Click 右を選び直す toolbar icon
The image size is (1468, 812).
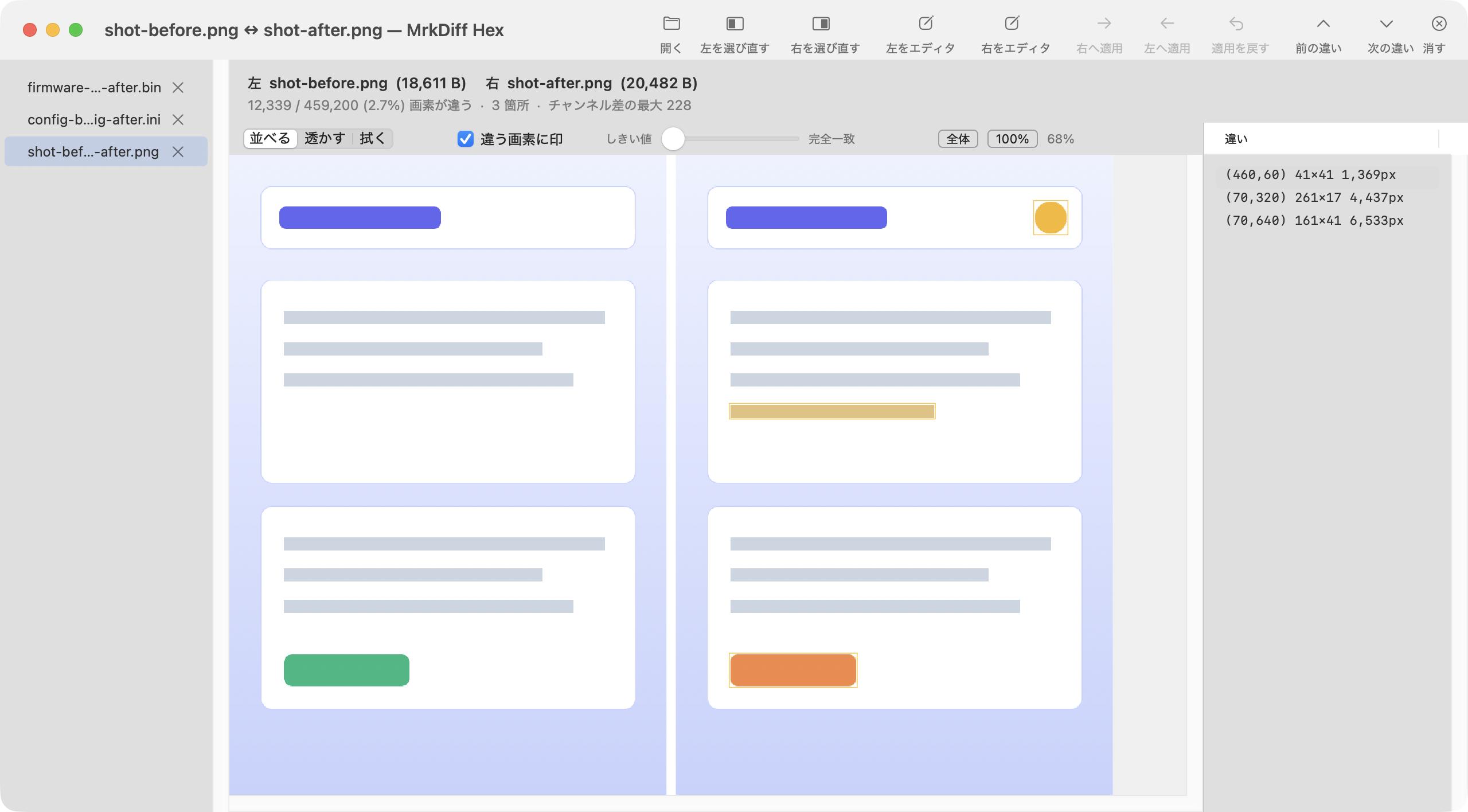tap(821, 24)
